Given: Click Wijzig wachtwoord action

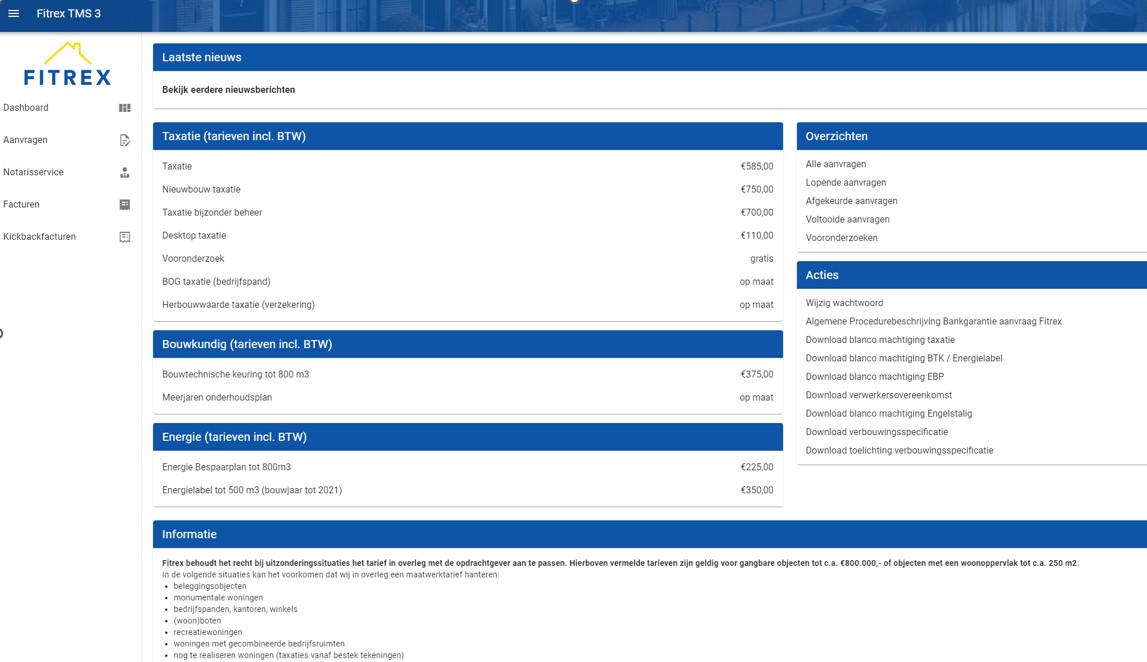Looking at the screenshot, I should 844,303.
